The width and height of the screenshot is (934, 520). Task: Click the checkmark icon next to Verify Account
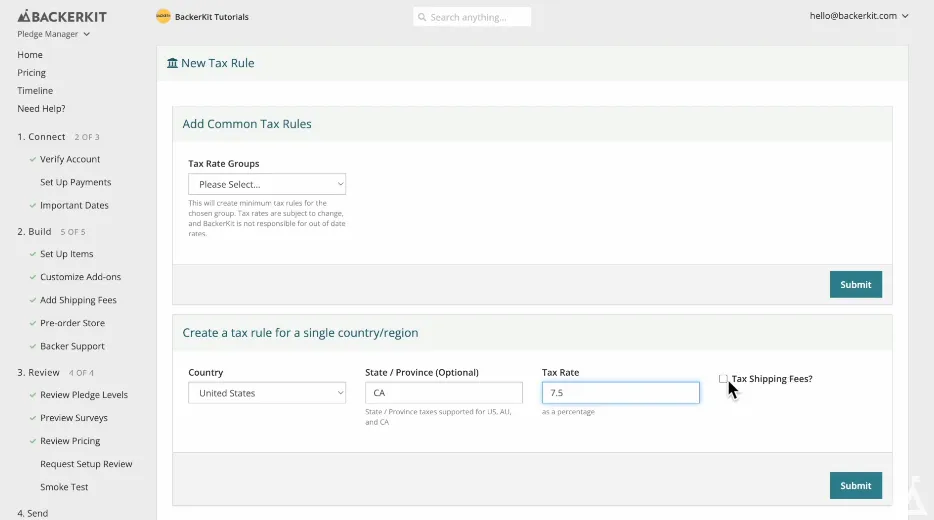click(33, 159)
